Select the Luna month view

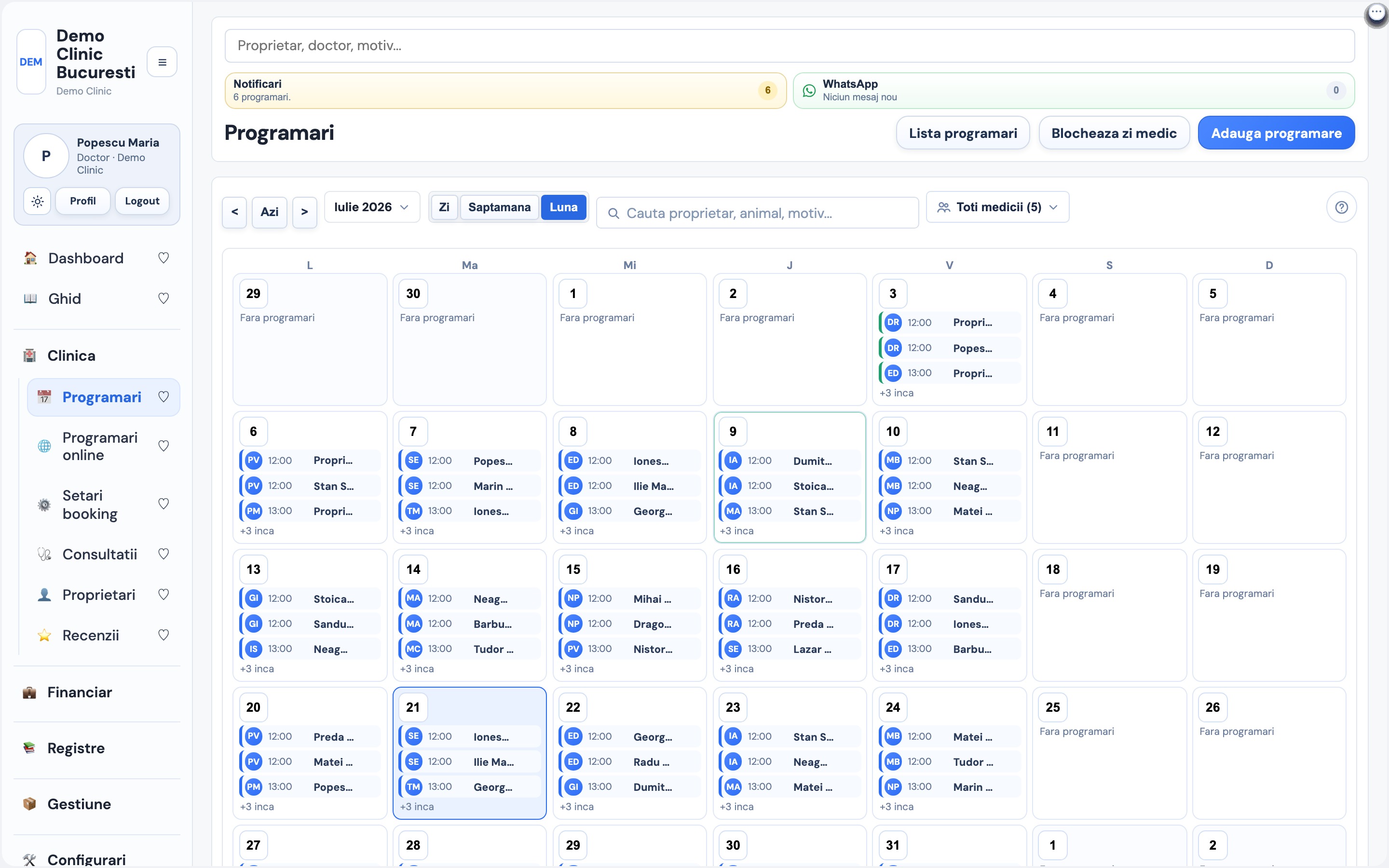(564, 207)
